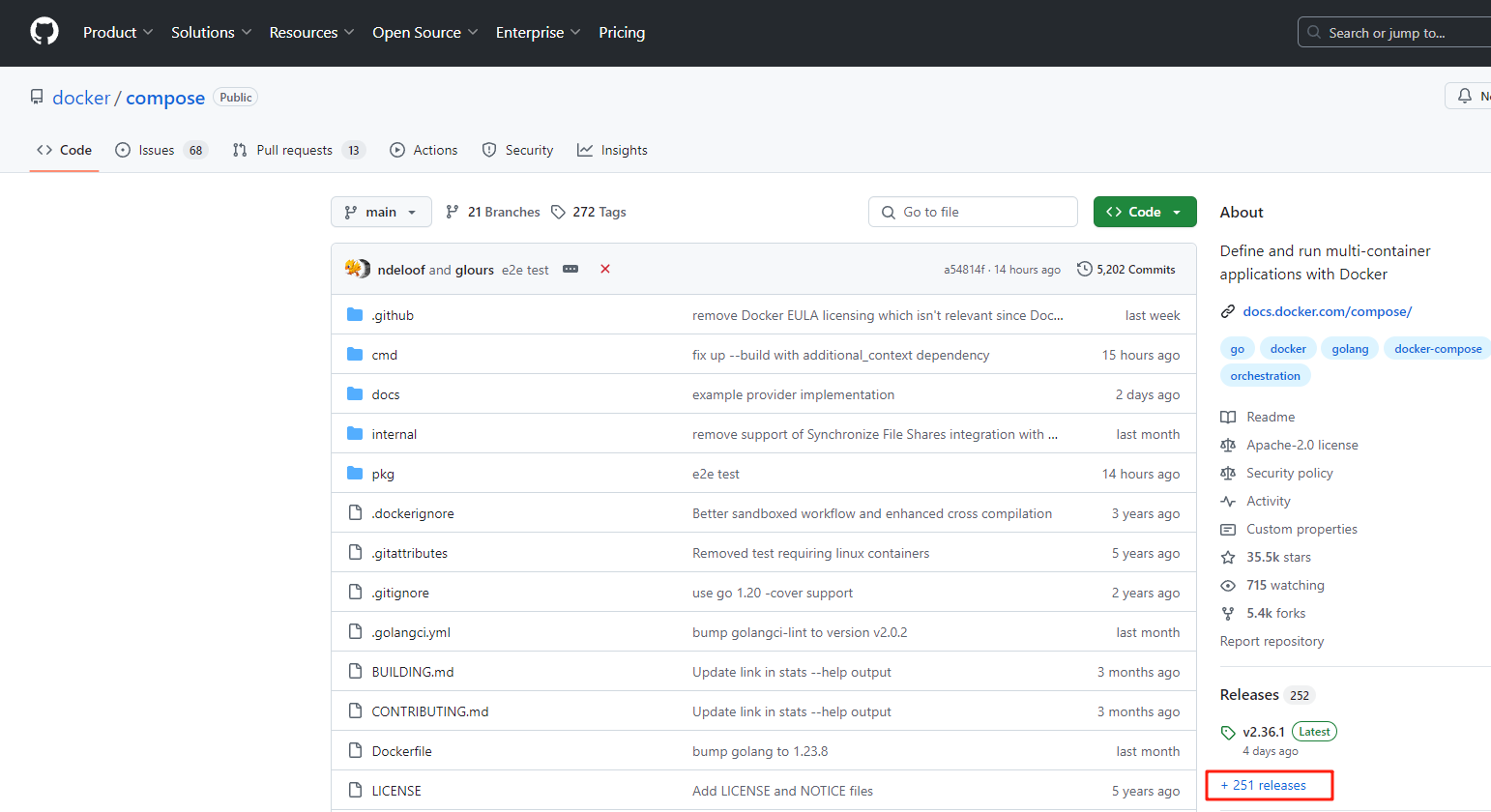Click the .gitattributes file icon
Image resolution: width=1491 pixels, height=812 pixels.
355,553
